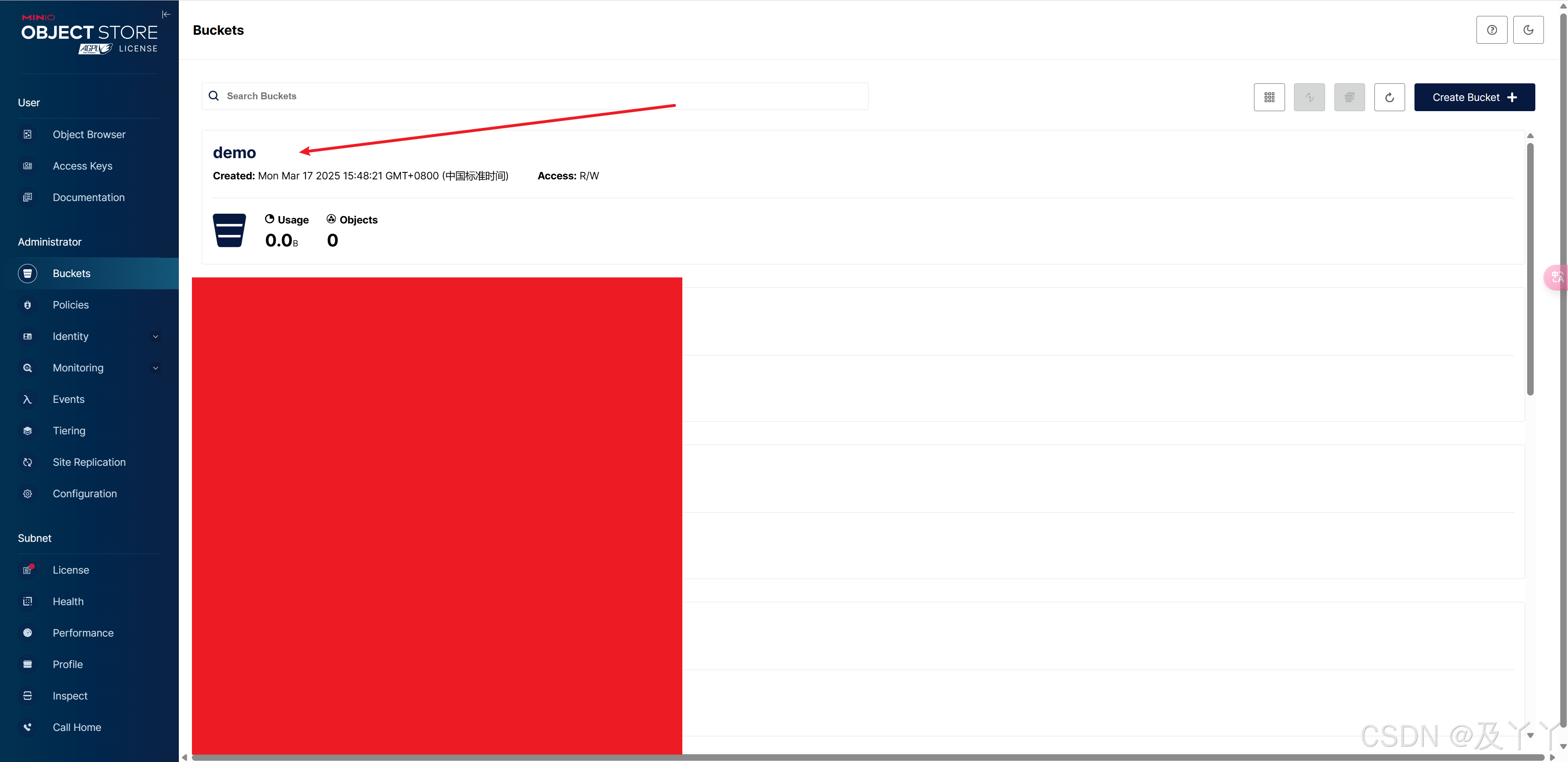Open the License page
Screen dimensions: 1568x762
[89, 570]
